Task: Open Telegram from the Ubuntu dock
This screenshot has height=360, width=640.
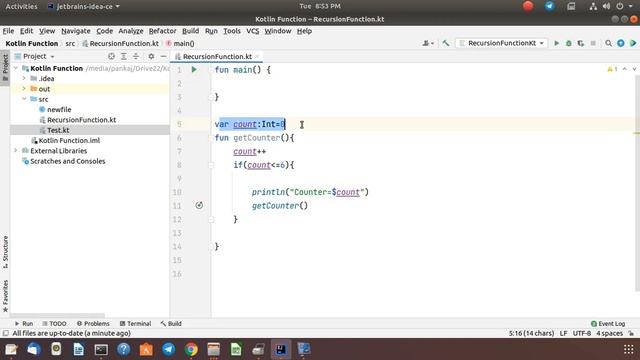Action: coord(169,349)
